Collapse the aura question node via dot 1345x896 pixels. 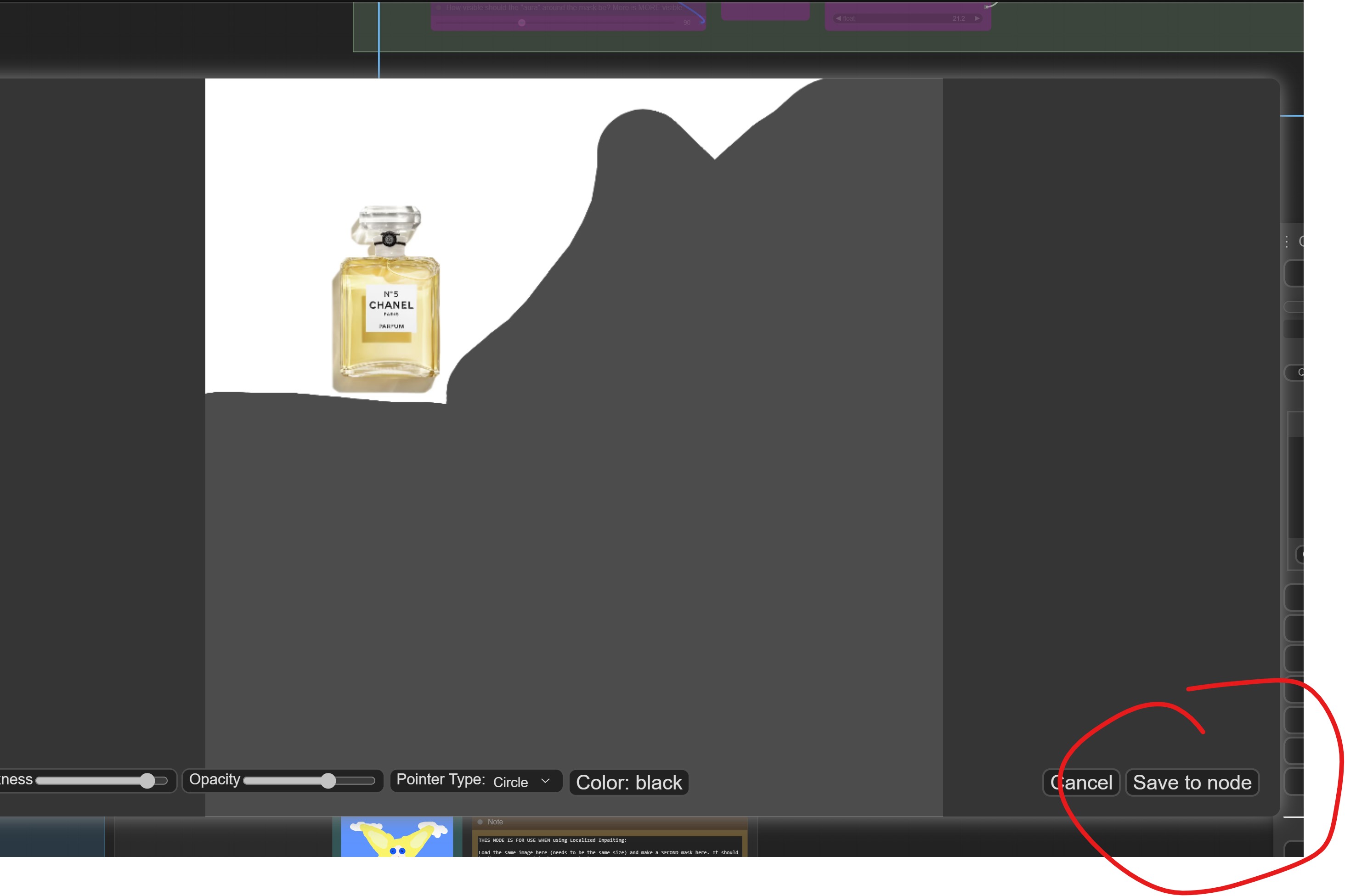[x=438, y=8]
